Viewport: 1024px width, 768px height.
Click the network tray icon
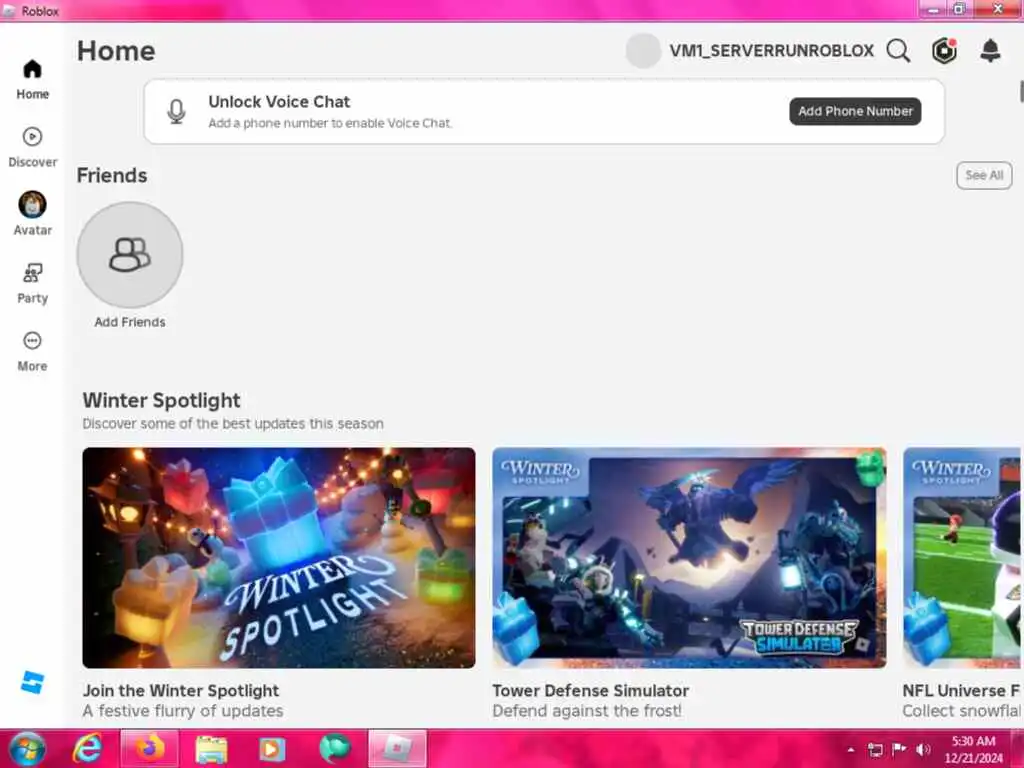click(875, 749)
